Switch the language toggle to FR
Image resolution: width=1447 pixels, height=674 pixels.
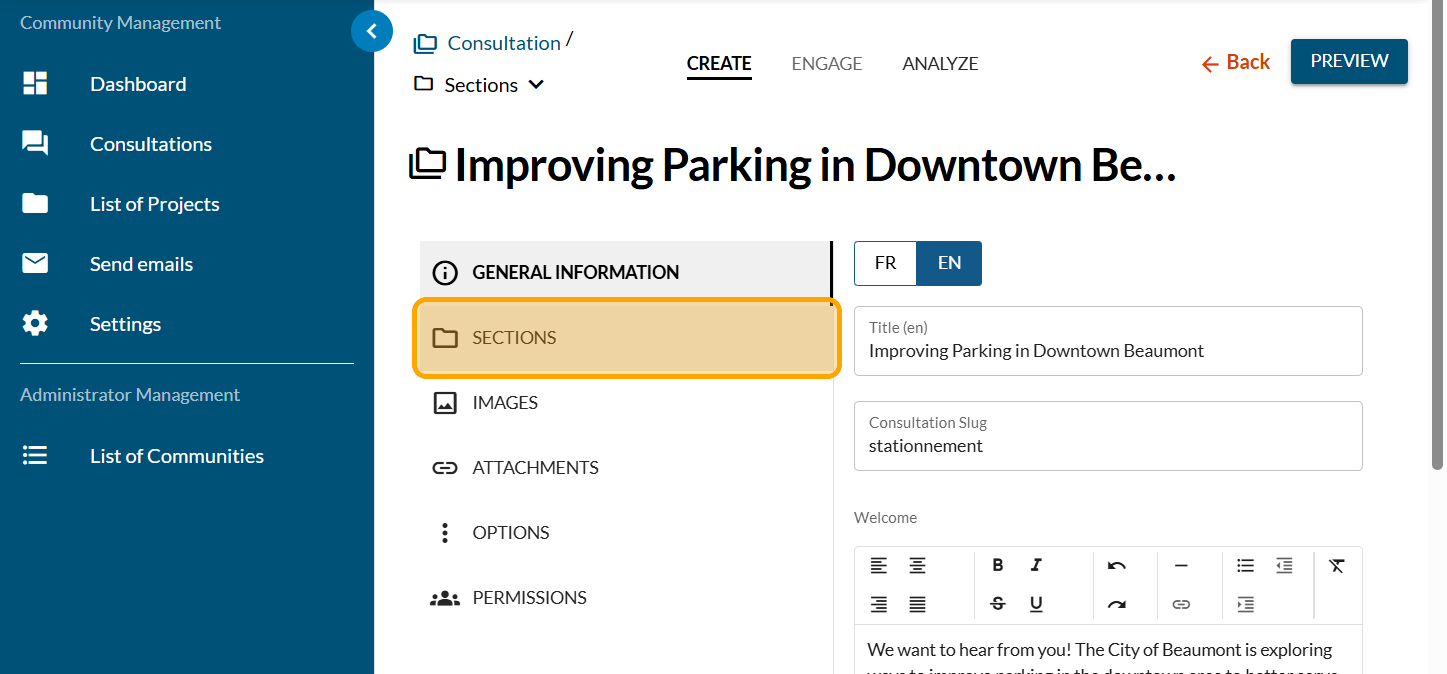[885, 263]
